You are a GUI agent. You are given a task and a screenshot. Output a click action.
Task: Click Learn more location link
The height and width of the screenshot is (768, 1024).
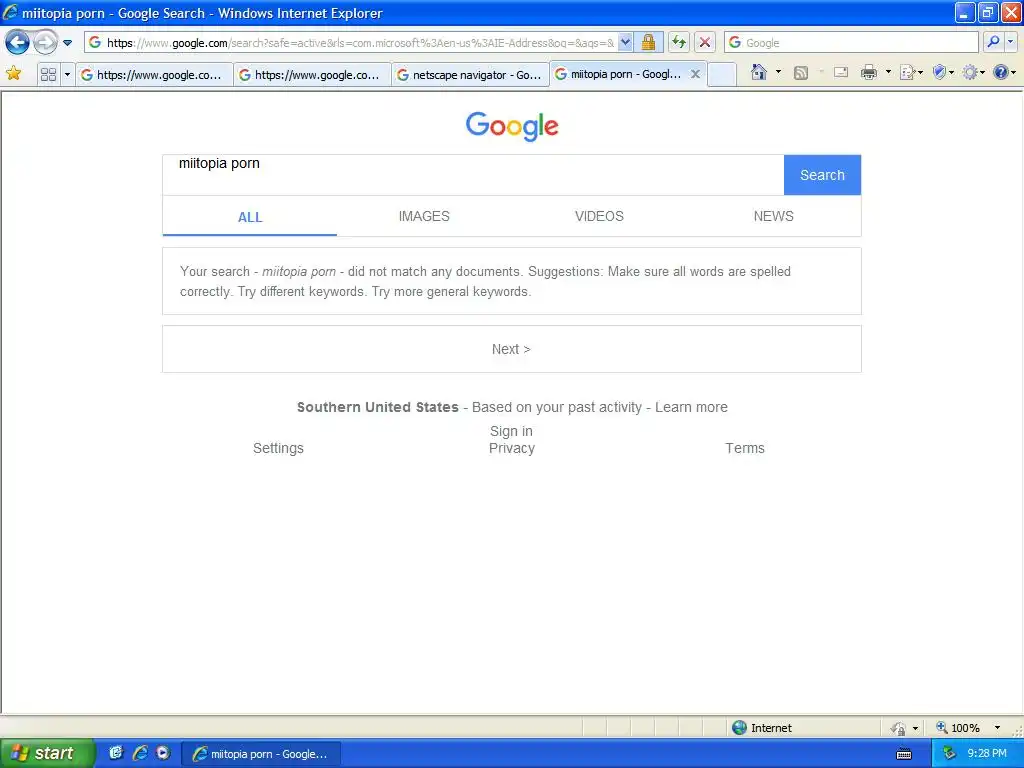pyautogui.click(x=691, y=408)
